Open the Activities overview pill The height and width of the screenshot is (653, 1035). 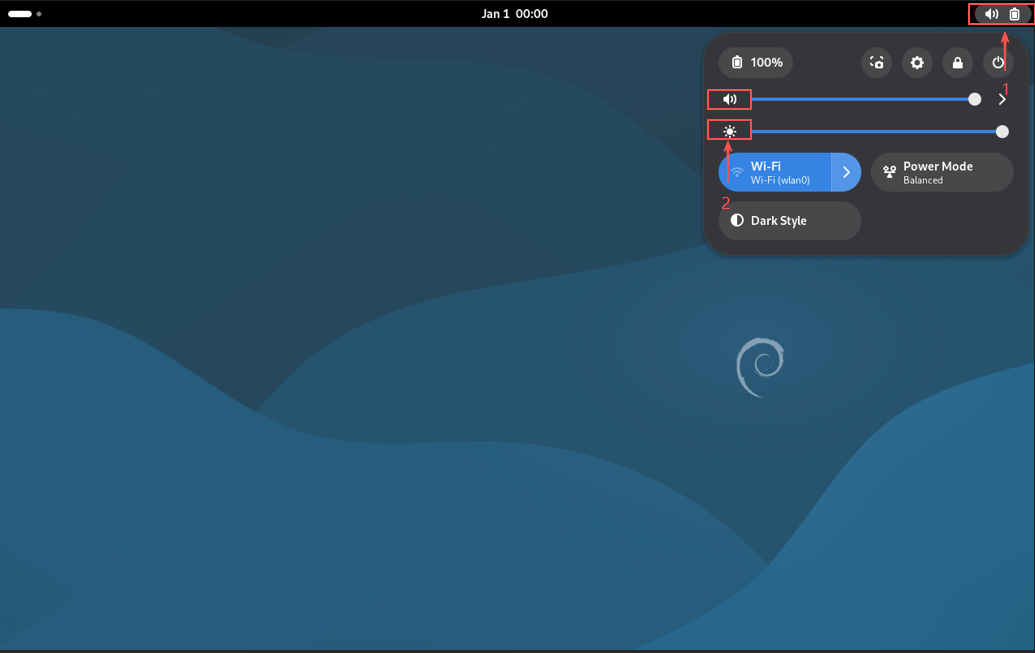pyautogui.click(x=20, y=14)
